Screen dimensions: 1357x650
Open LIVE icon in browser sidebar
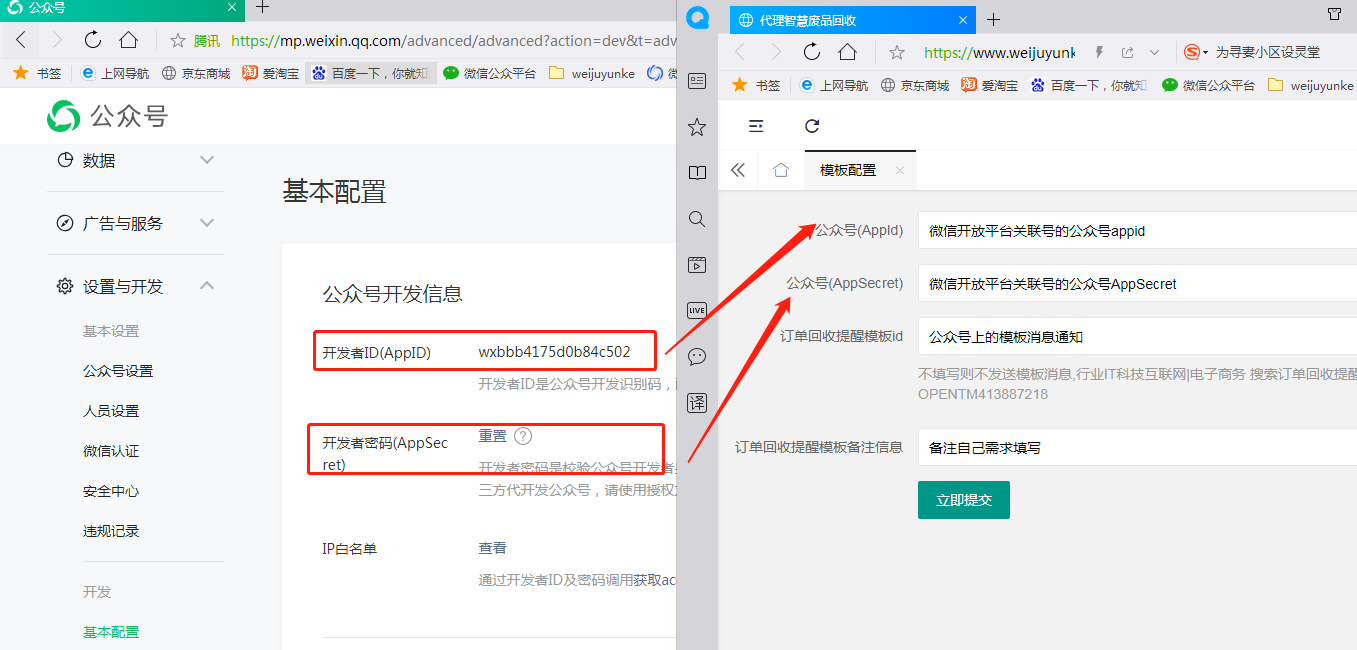697,310
